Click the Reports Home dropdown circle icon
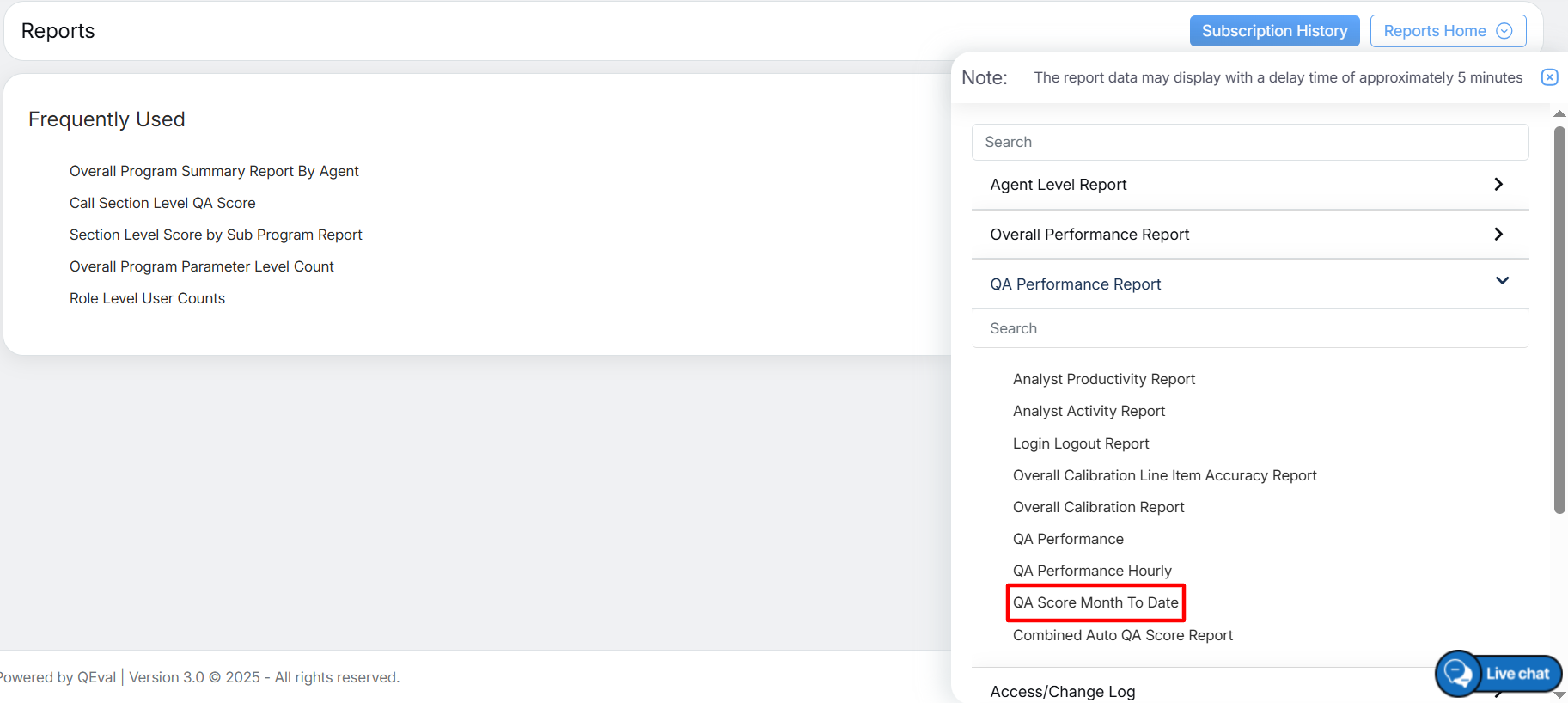 click(x=1504, y=31)
